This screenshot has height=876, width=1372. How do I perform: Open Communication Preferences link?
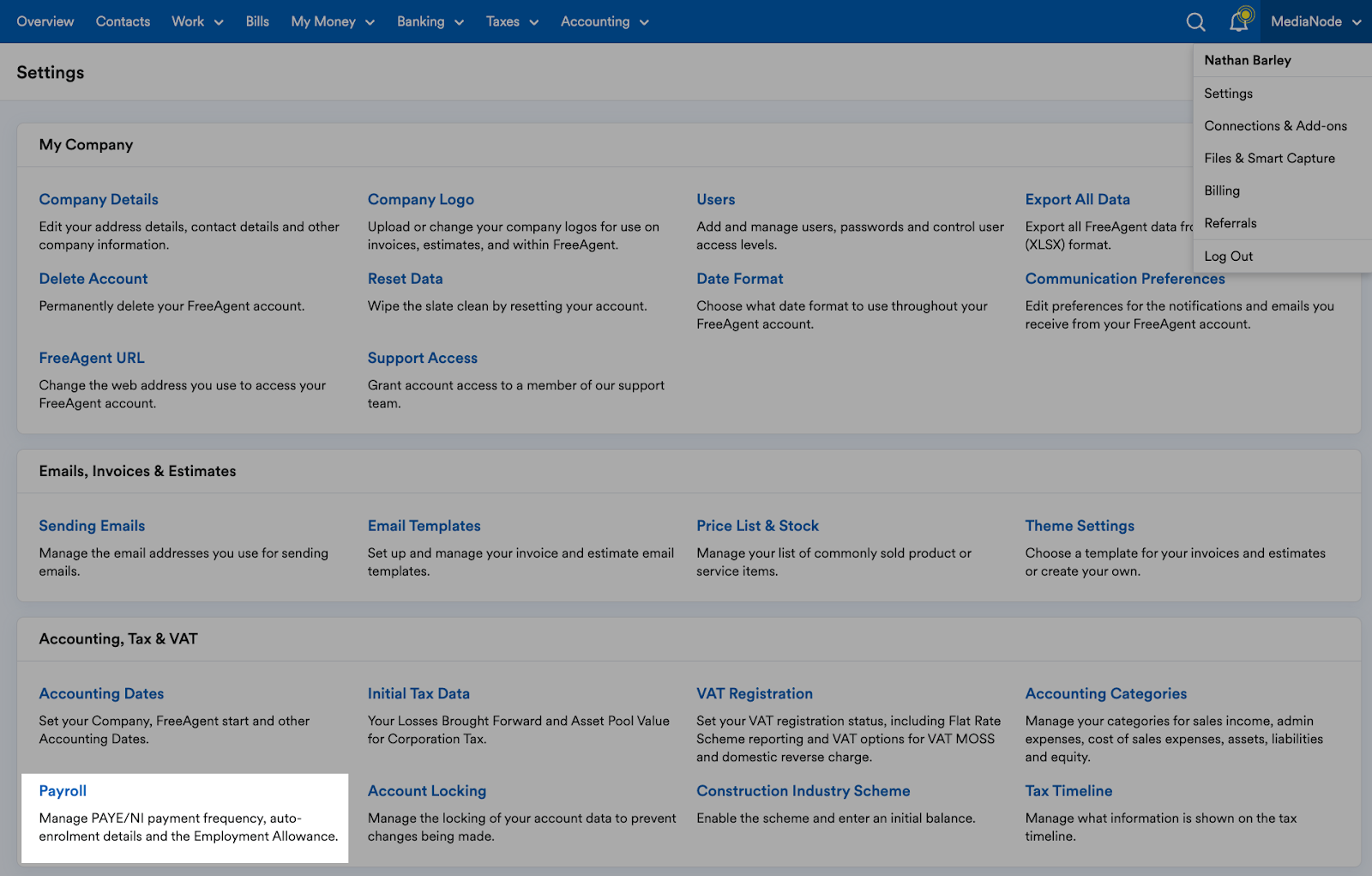pos(1124,279)
